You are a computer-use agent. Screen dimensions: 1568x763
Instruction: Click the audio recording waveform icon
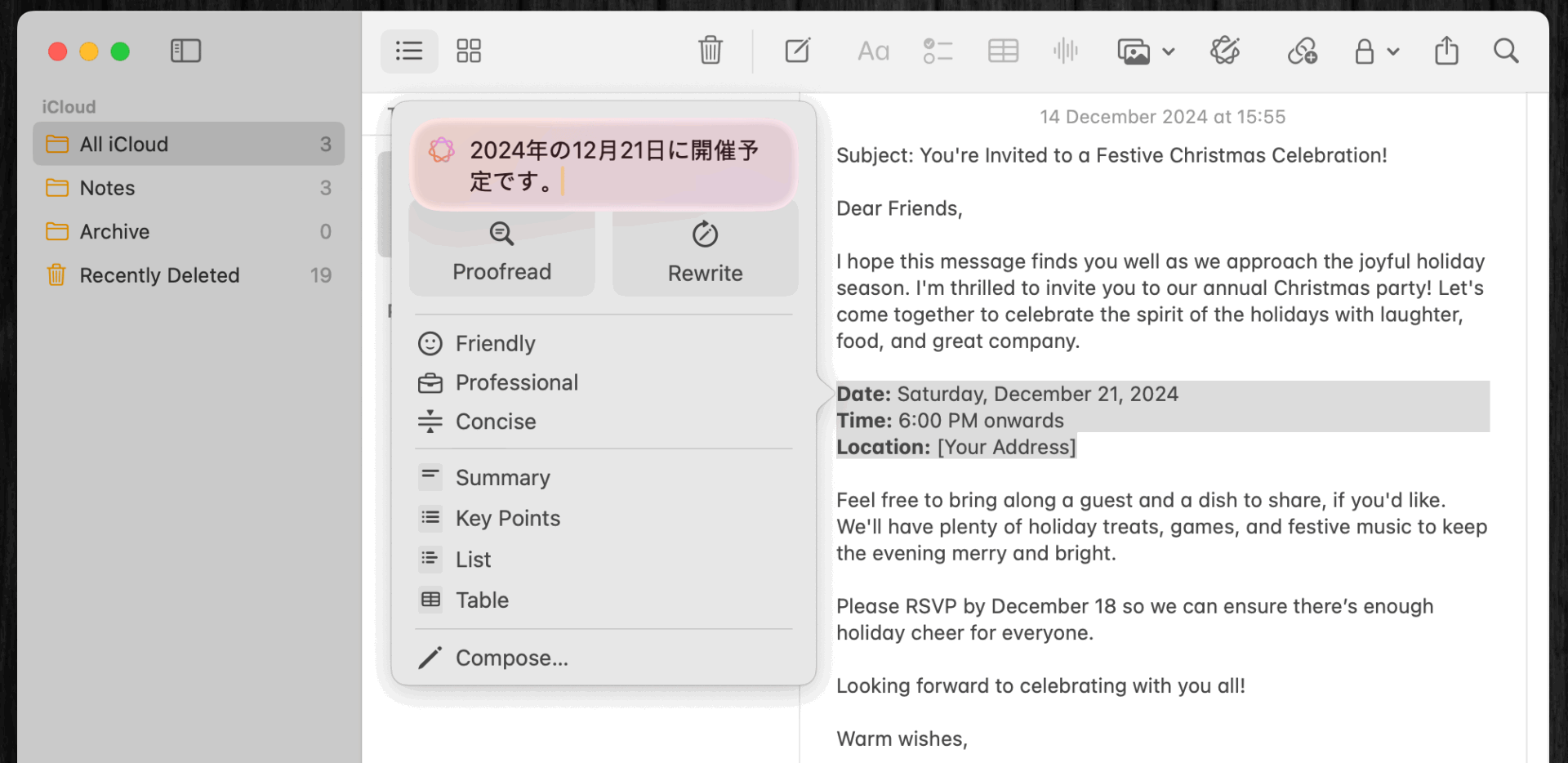1066,51
